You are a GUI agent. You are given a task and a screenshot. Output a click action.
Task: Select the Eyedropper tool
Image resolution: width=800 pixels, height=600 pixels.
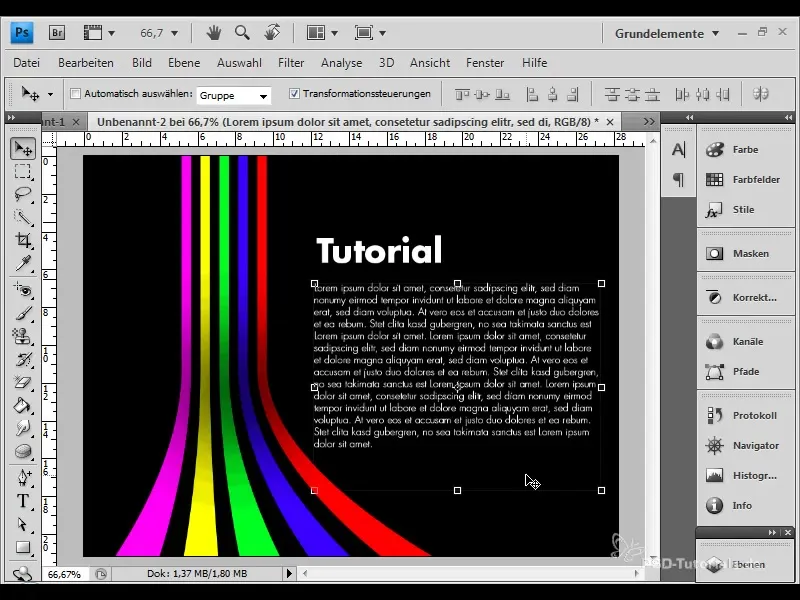click(x=22, y=263)
